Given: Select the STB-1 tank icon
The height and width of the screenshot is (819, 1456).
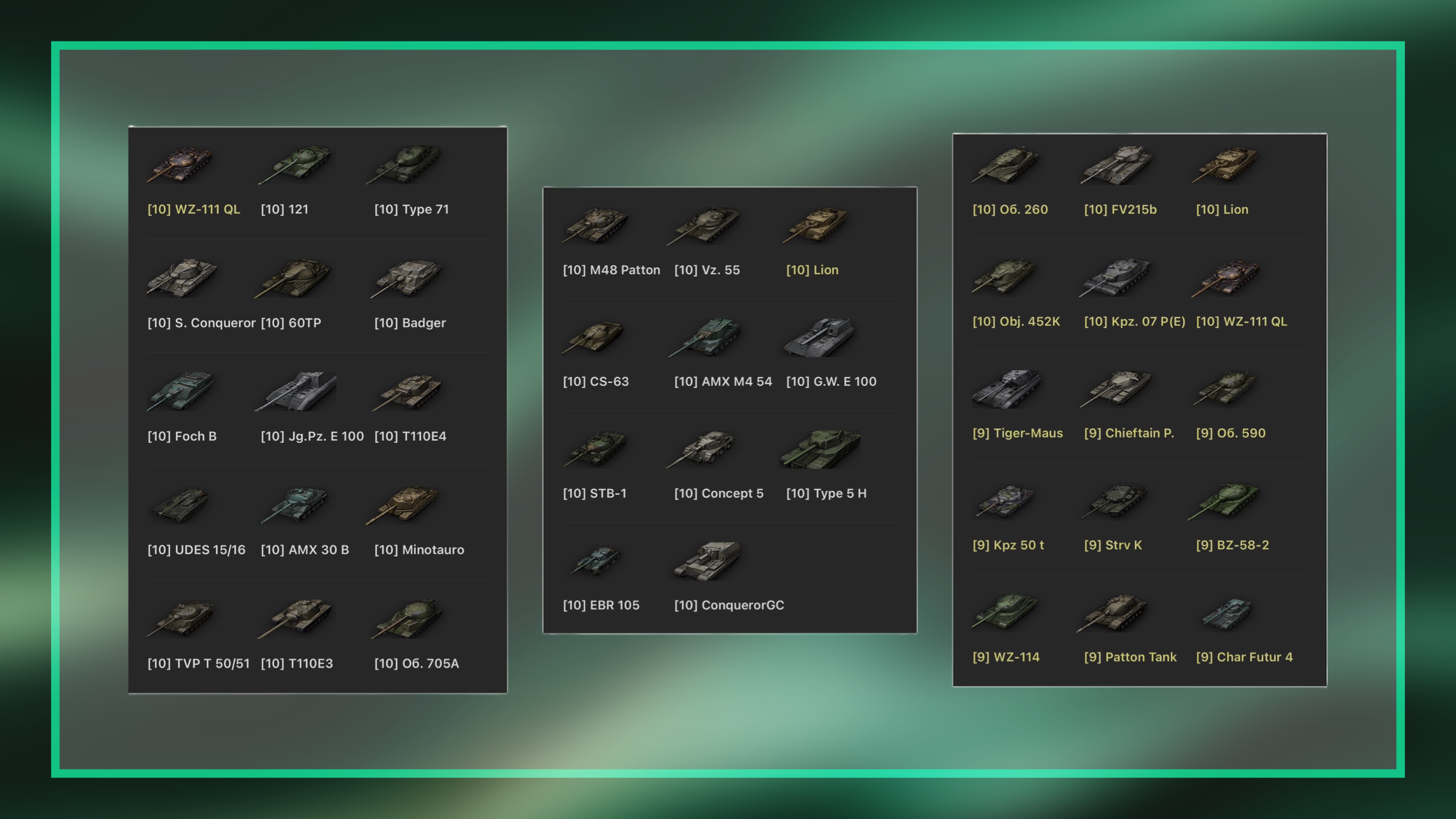Looking at the screenshot, I should pos(595,449).
